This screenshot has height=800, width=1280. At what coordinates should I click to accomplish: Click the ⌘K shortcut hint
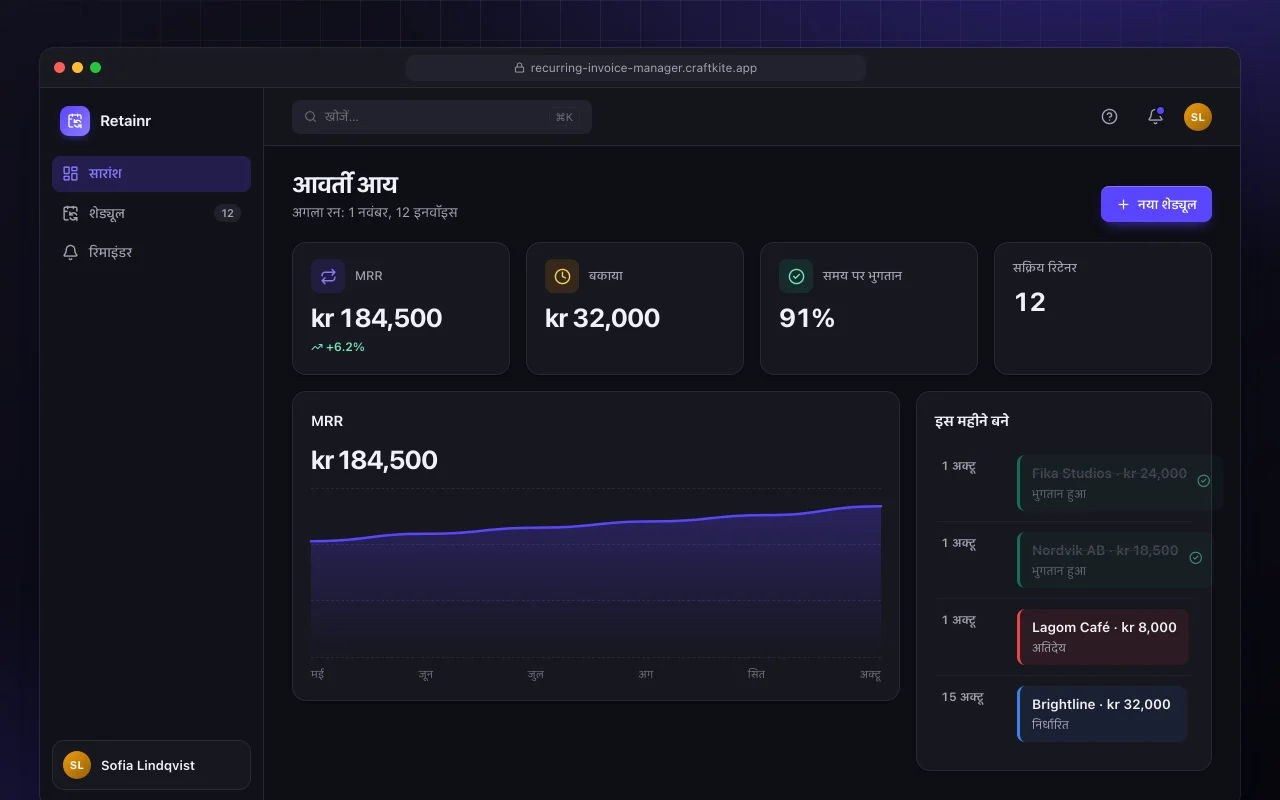pos(564,117)
